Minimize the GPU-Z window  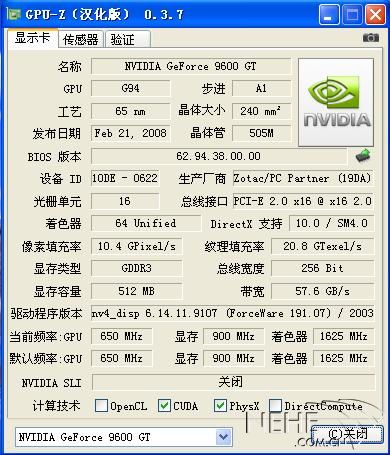point(329,15)
